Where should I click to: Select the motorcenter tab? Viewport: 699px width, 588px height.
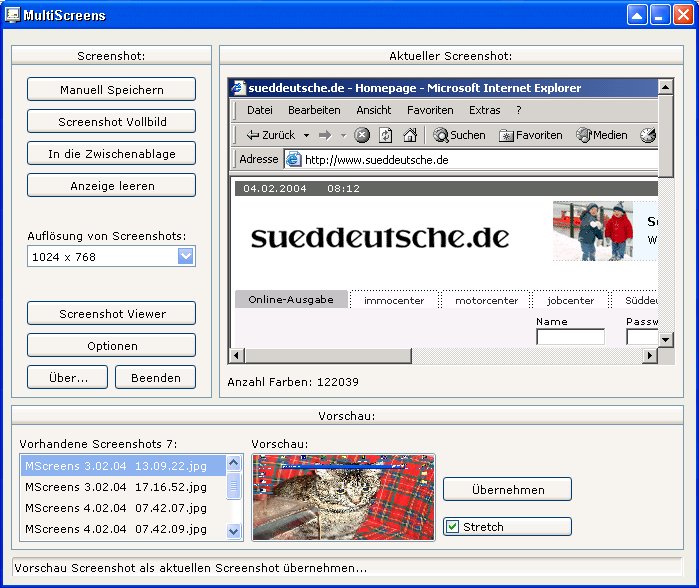click(x=486, y=300)
